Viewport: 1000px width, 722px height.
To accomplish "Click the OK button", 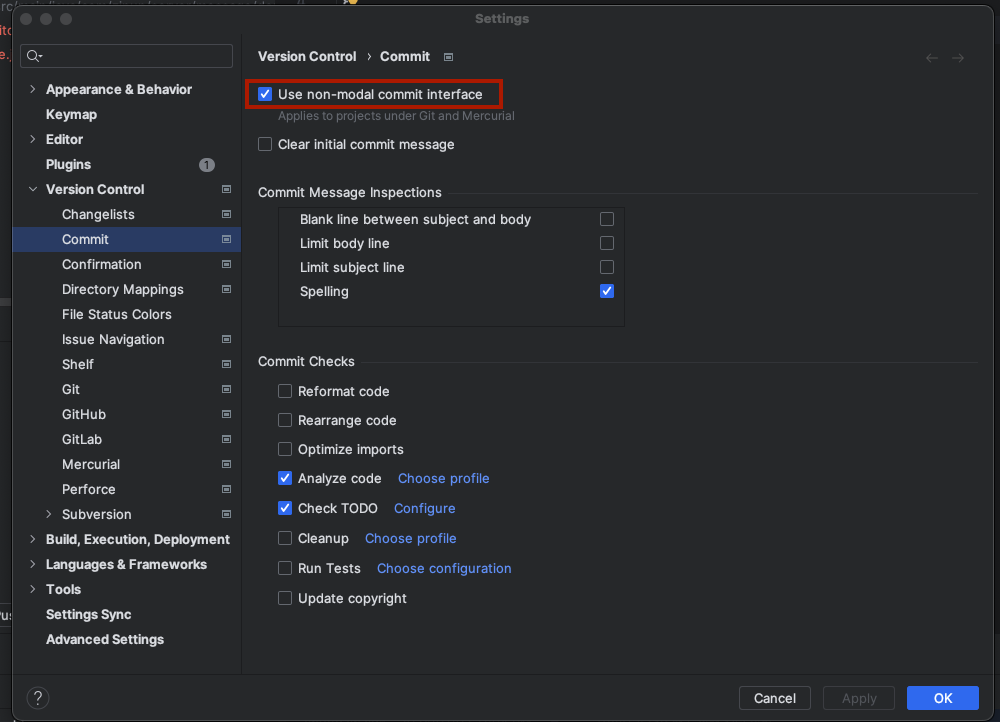I will 942,698.
